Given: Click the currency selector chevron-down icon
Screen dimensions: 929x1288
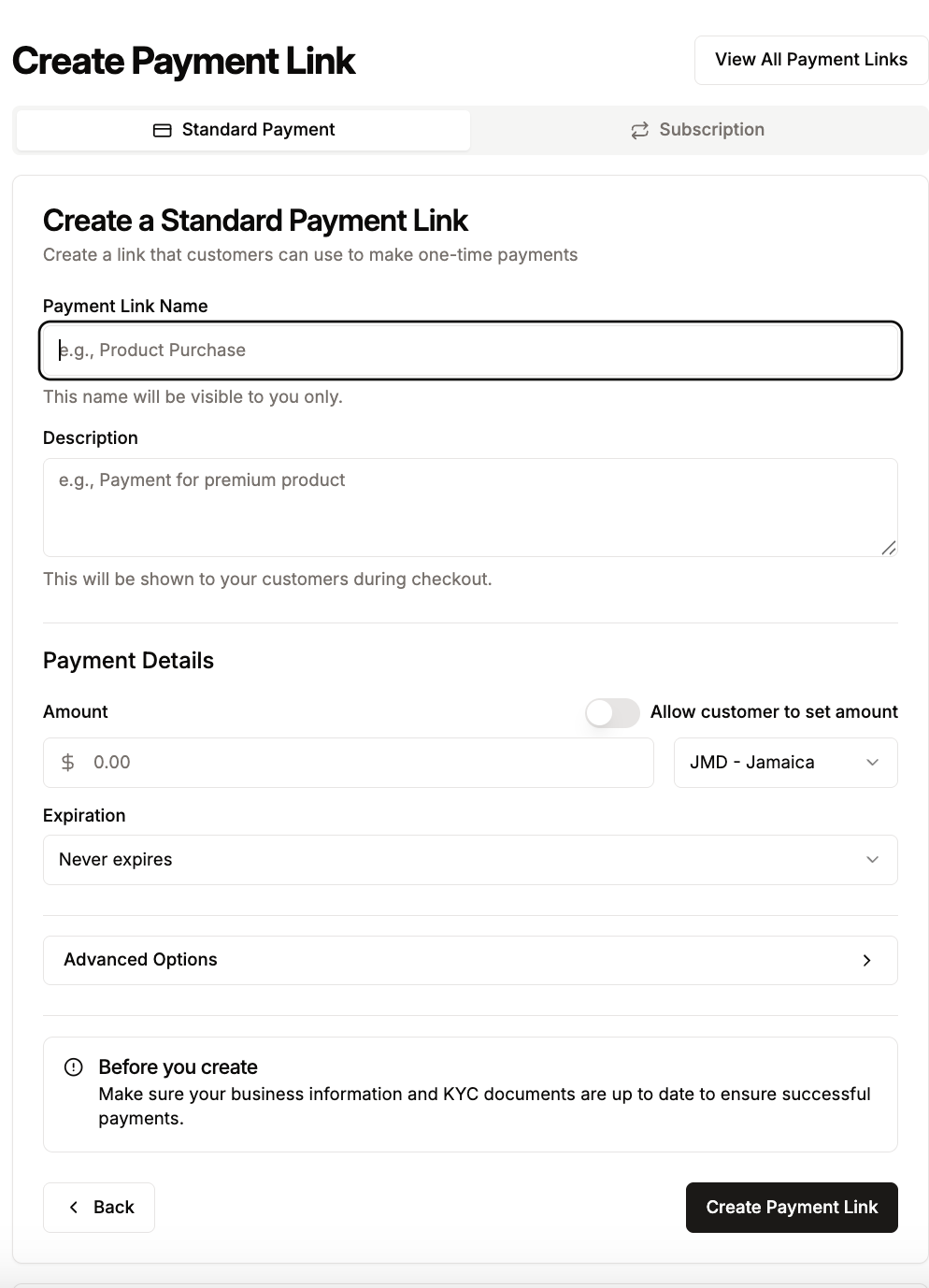Looking at the screenshot, I should [872, 763].
